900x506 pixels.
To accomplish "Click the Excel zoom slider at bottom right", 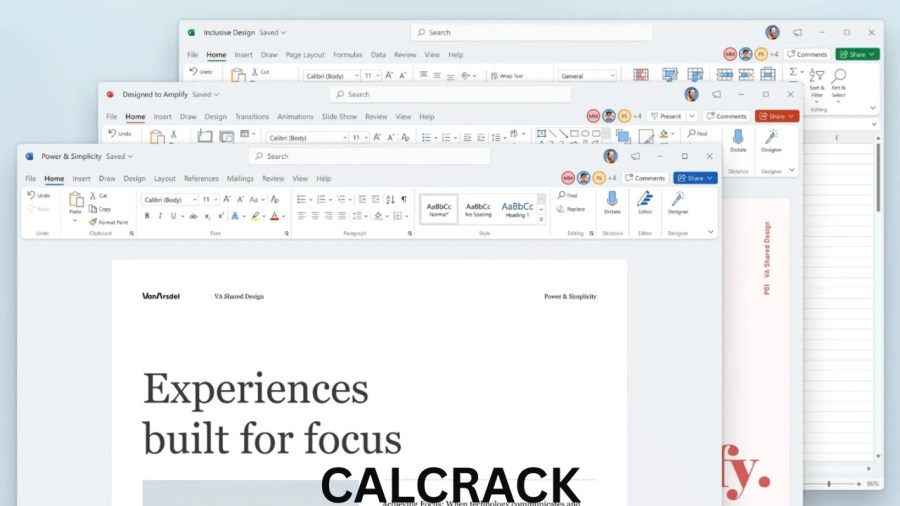I will tap(829, 484).
